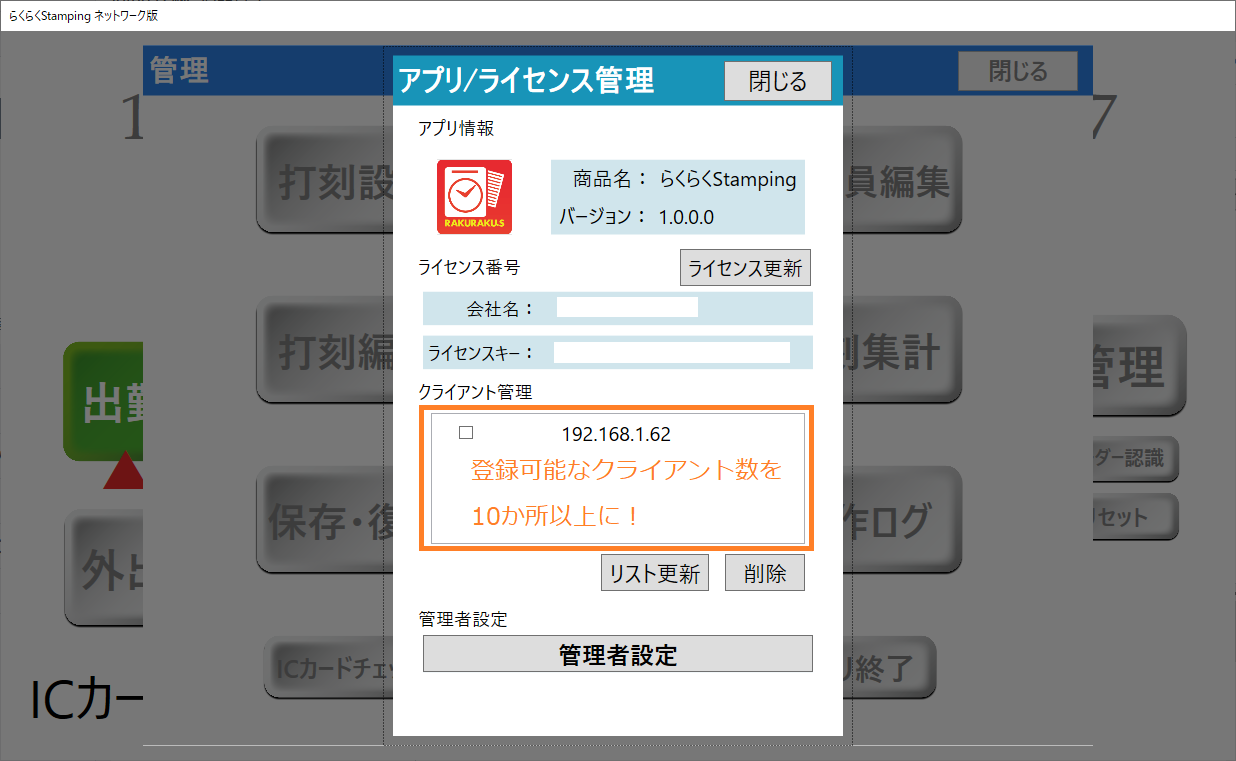Tick the checkbox beside 192.168.1.62
This screenshot has height=761, width=1236.
coord(465,433)
